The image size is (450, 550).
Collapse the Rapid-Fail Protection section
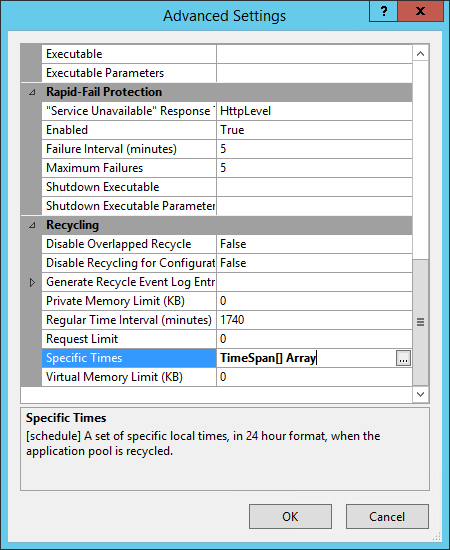[32, 92]
